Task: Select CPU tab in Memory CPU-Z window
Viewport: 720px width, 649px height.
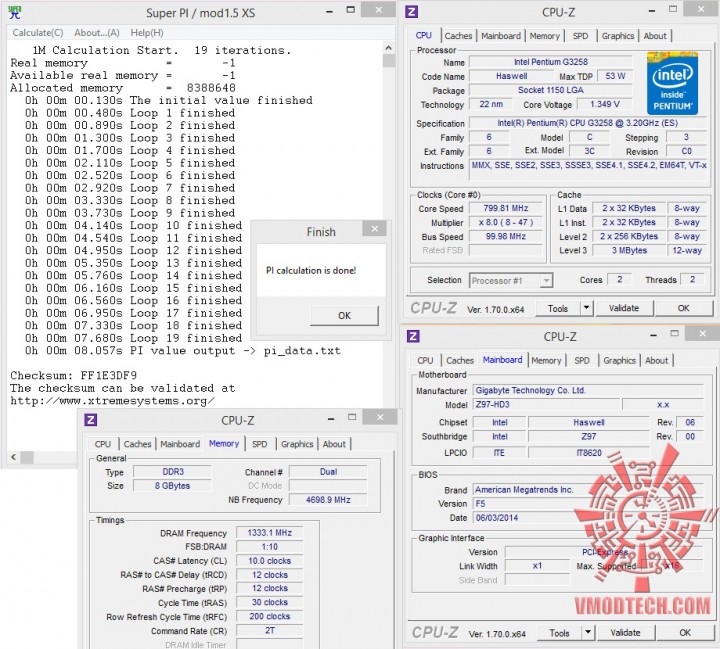Action: (x=103, y=444)
